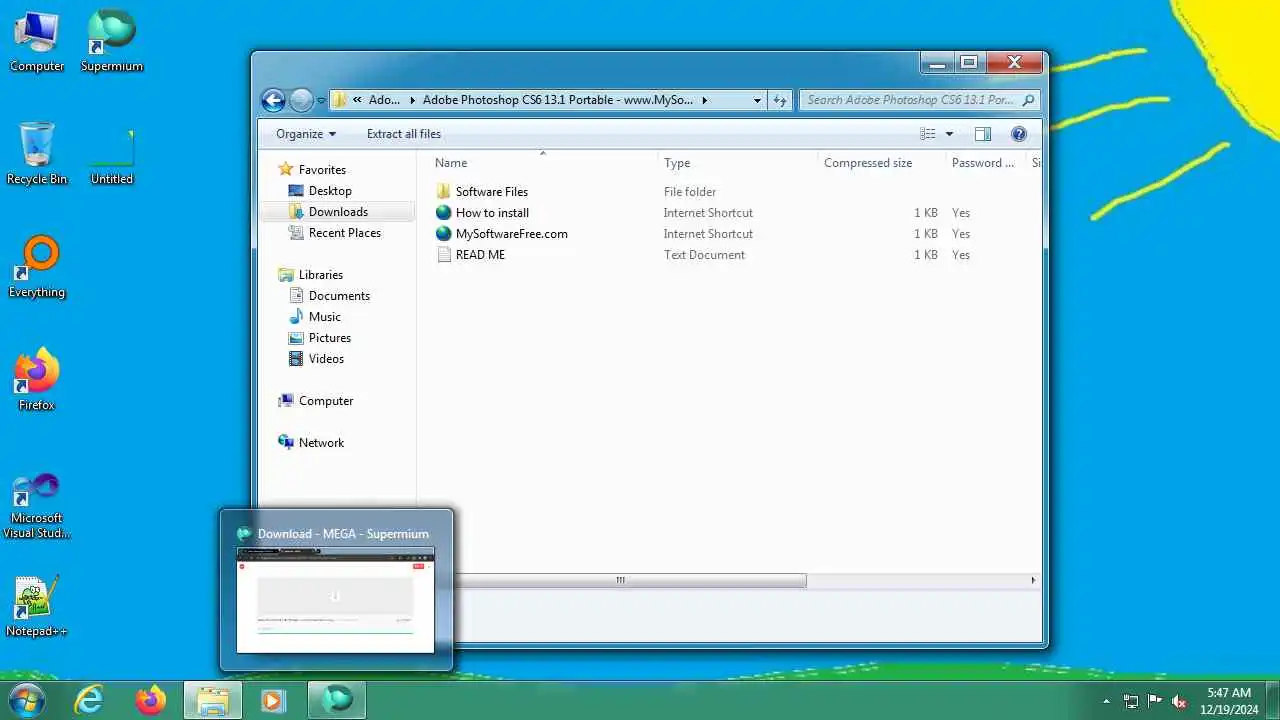This screenshot has height=720, width=1280.
Task: Select Network in the navigation pane
Action: tap(321, 443)
